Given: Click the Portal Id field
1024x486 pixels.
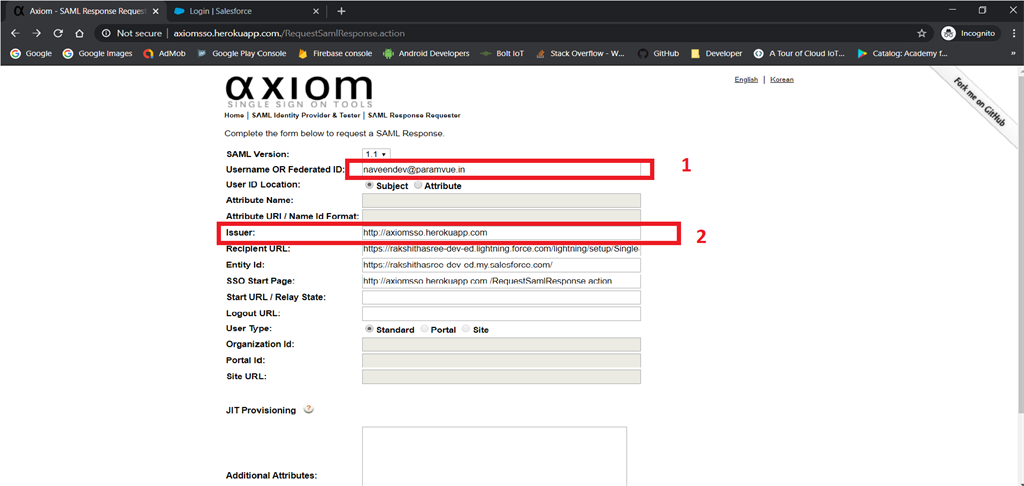Looking at the screenshot, I should [501, 361].
